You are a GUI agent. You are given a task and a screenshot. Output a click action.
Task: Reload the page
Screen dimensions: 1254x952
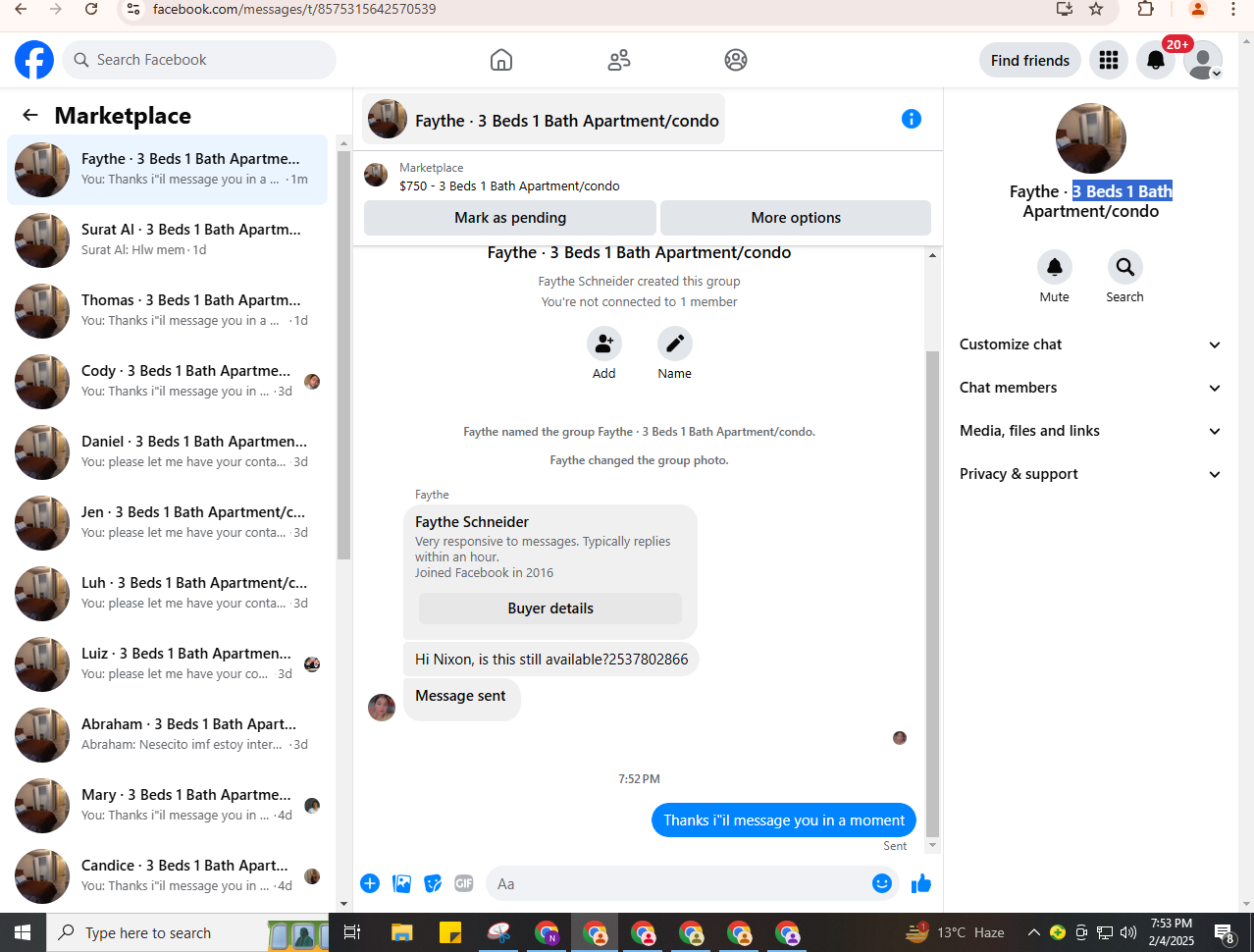91,9
